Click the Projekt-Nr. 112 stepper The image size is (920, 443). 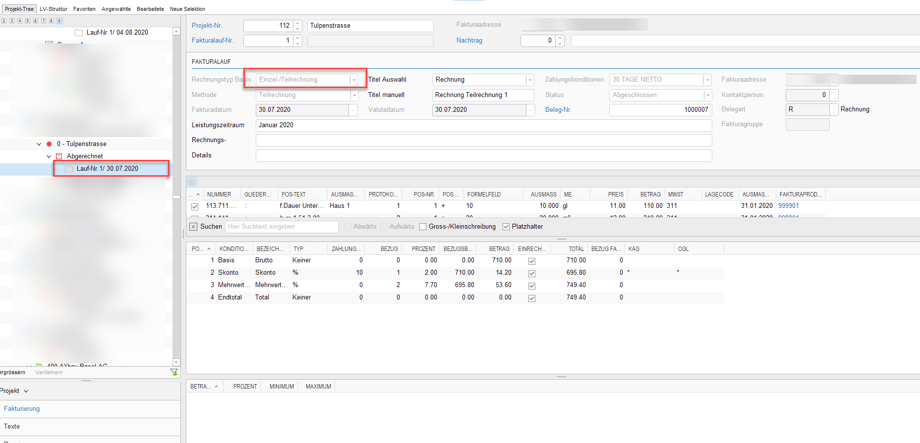click(x=298, y=26)
